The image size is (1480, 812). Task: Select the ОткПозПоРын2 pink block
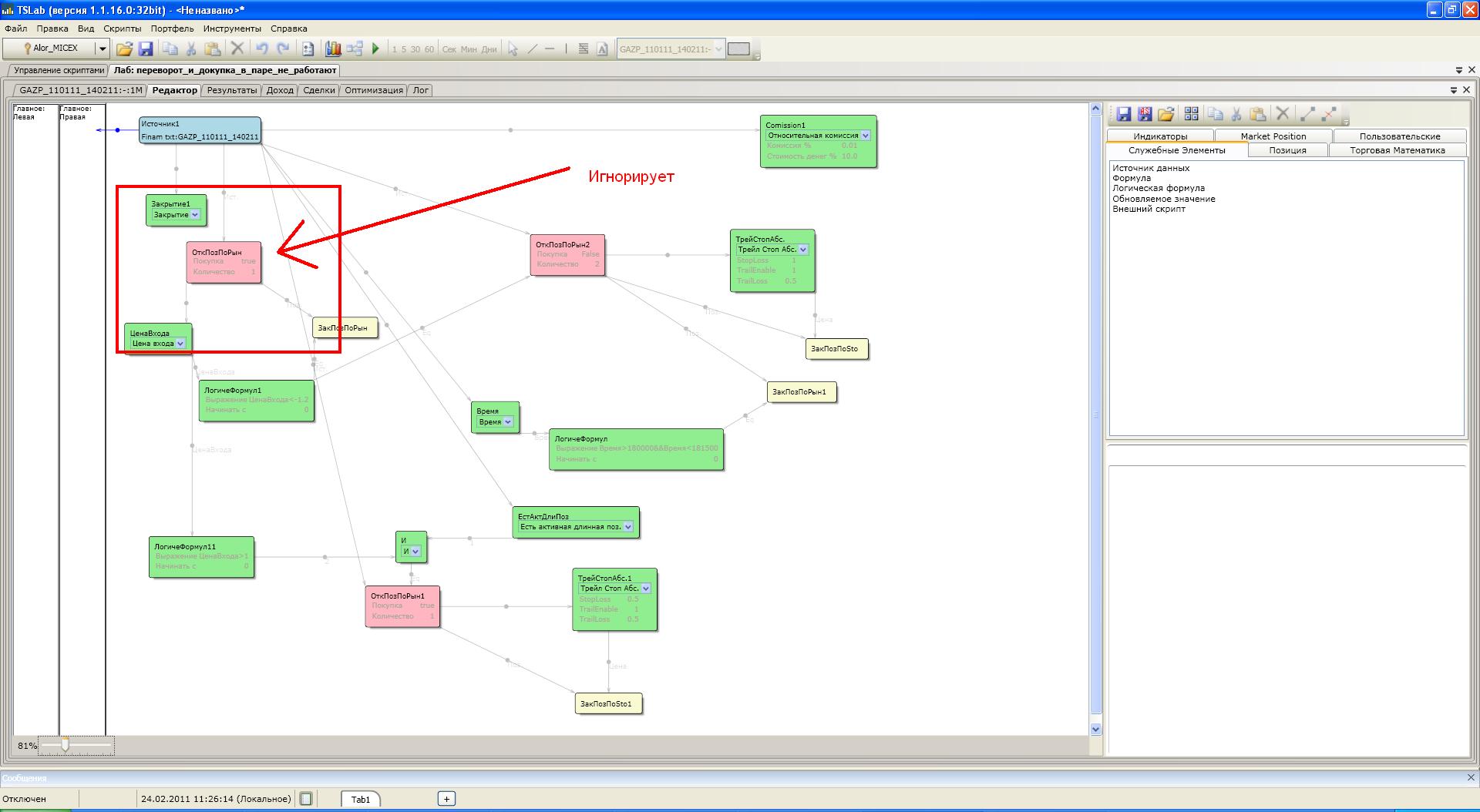pos(567,254)
